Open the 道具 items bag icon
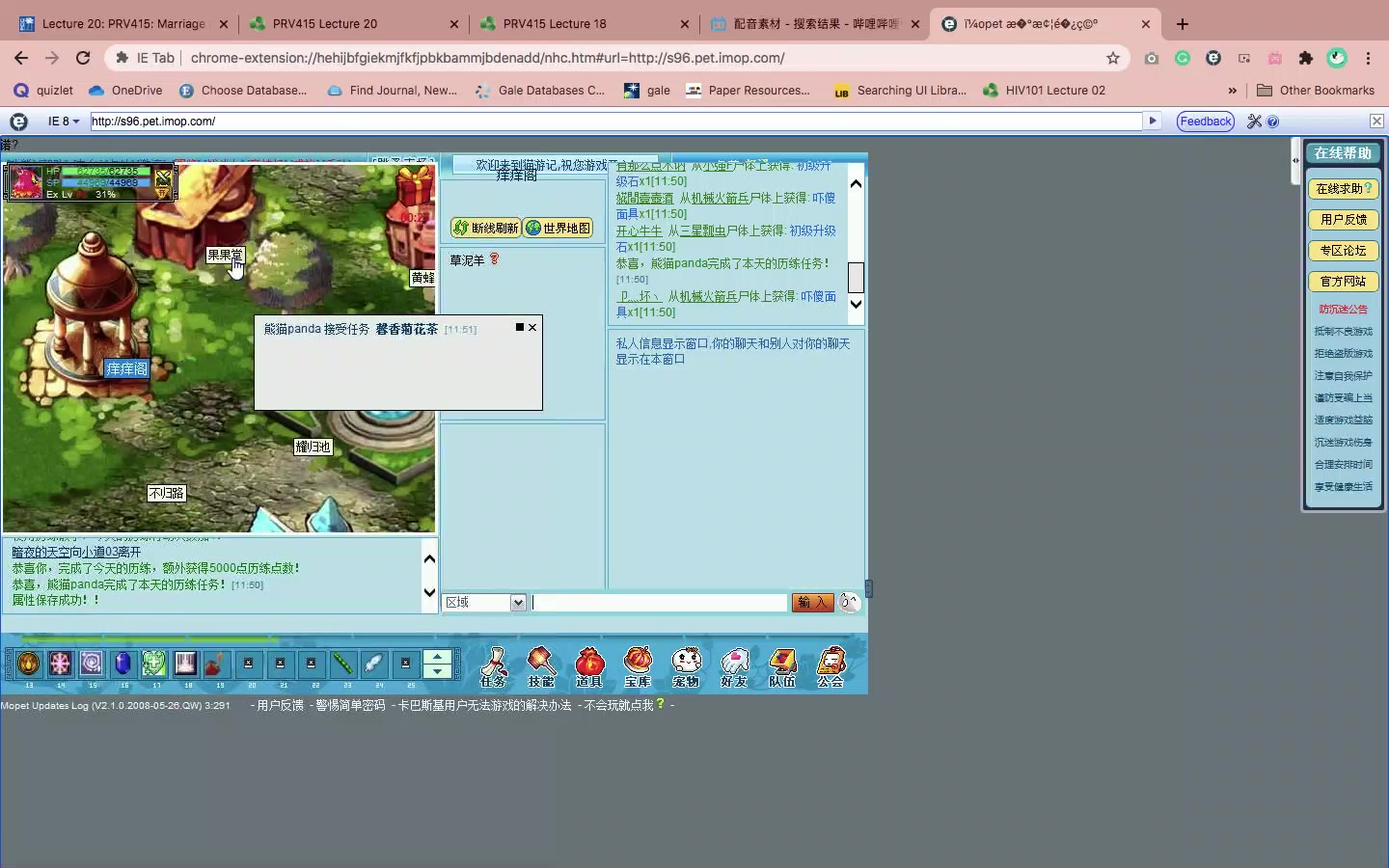The height and width of the screenshot is (868, 1389). coord(589,665)
